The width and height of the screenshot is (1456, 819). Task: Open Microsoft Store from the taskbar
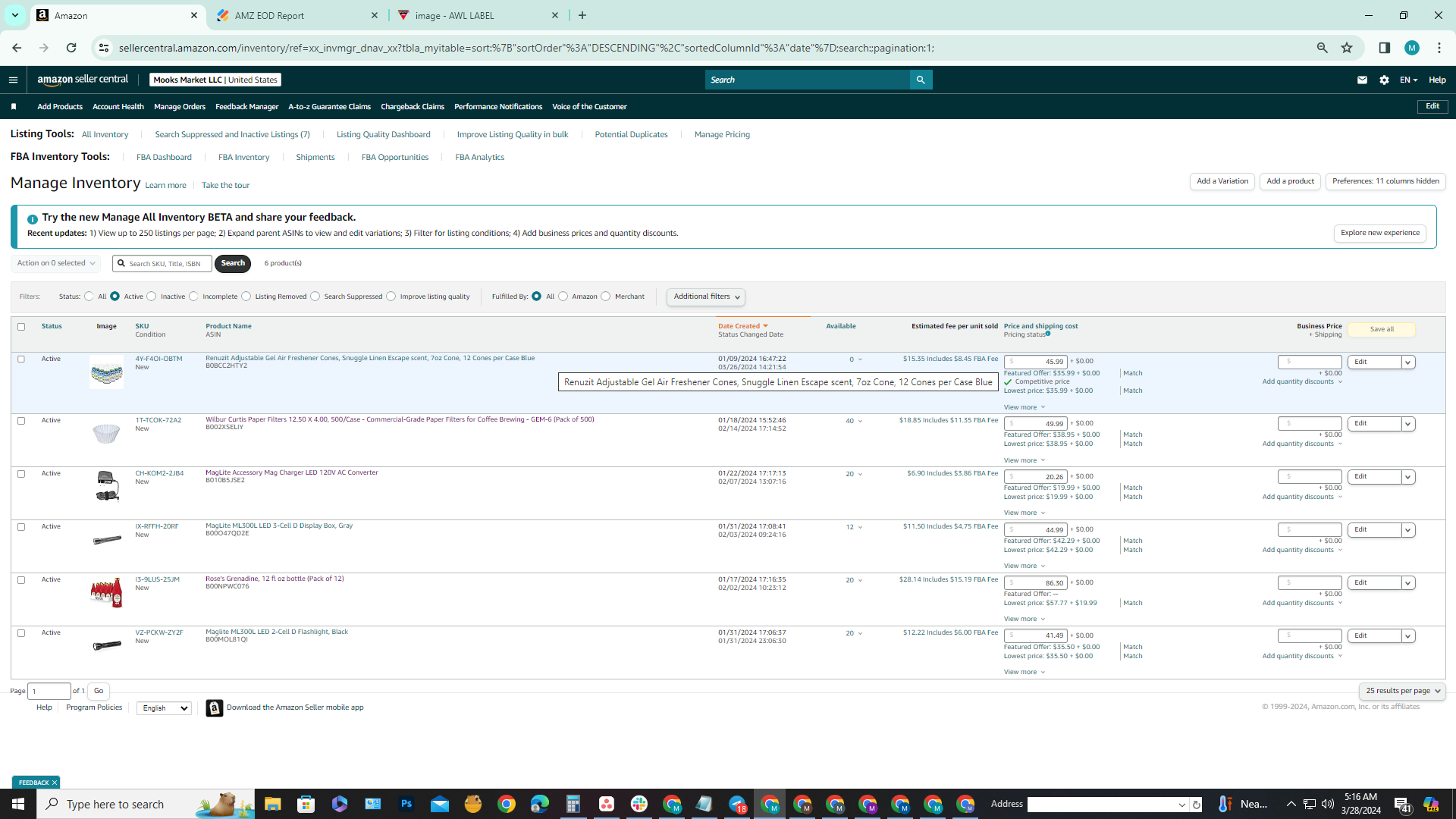tap(306, 804)
